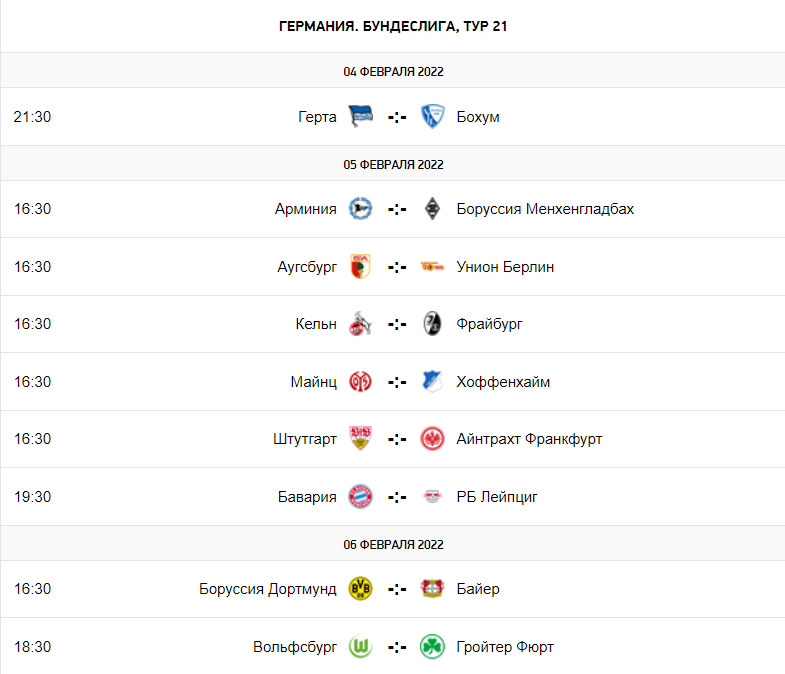Click the Wolfsburg club logo
The width and height of the screenshot is (785, 674).
pyautogui.click(x=360, y=647)
